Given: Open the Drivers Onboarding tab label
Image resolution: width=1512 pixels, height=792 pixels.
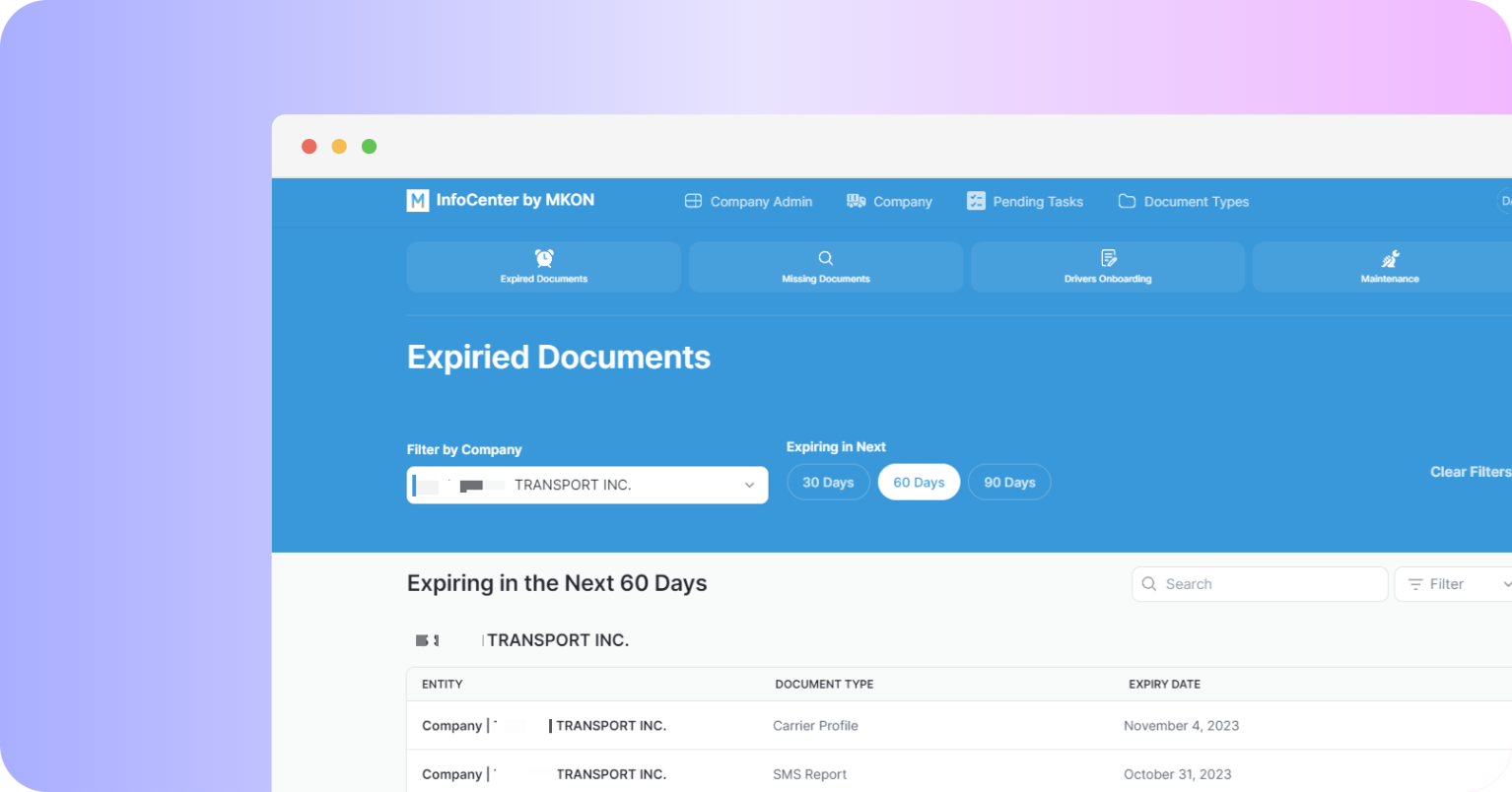Looking at the screenshot, I should click(1108, 279).
